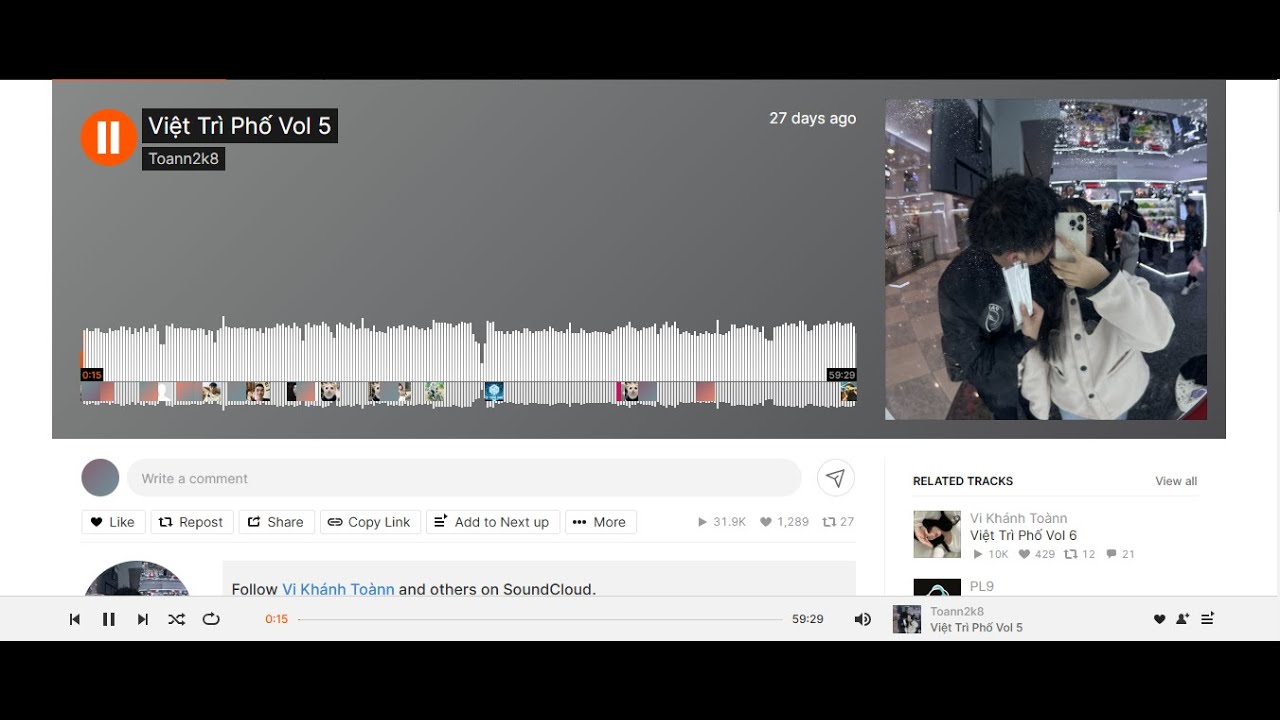Click the player bar progress track
The image size is (1280, 720).
pos(540,620)
